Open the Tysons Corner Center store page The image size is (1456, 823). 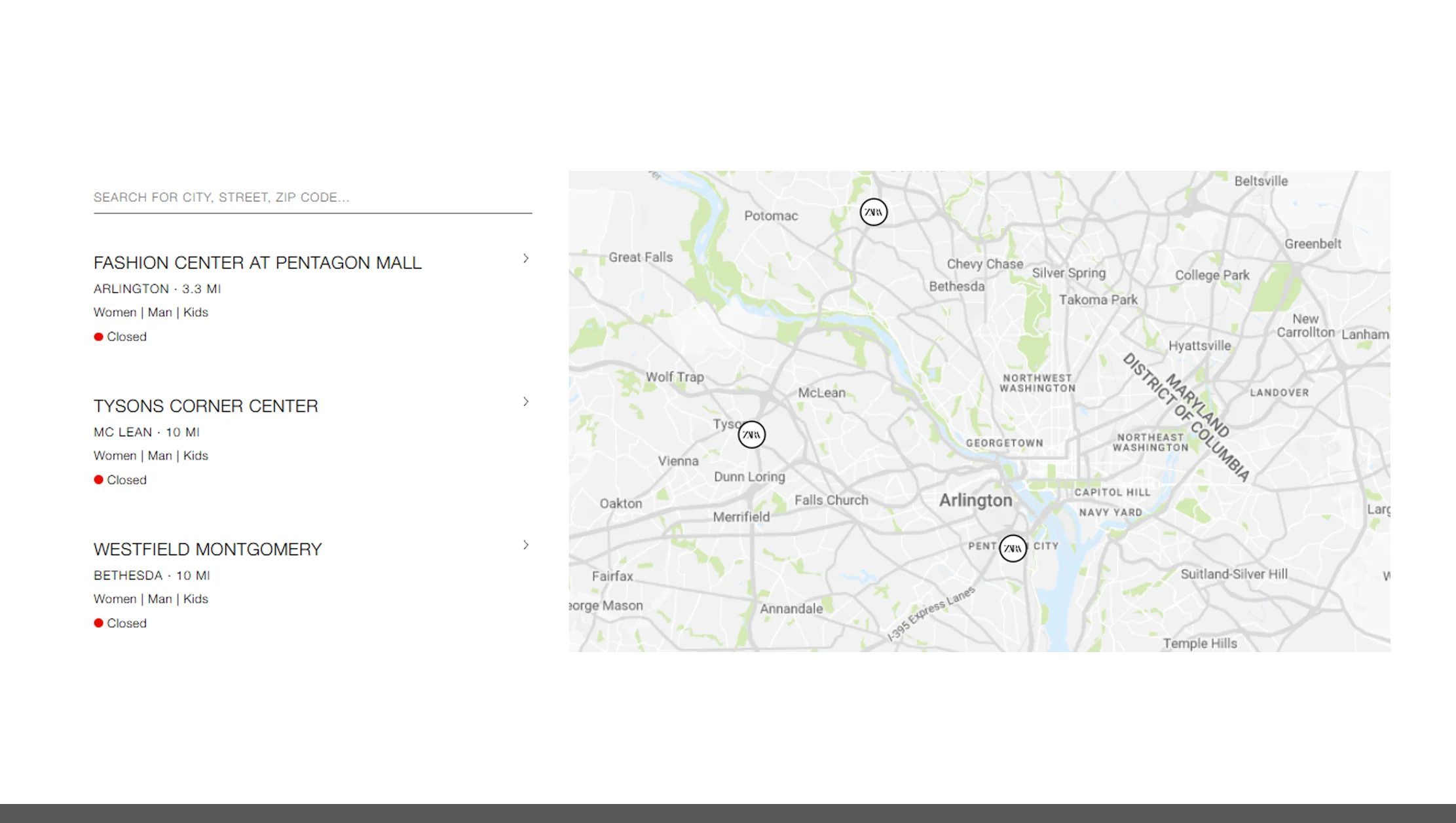tap(206, 406)
